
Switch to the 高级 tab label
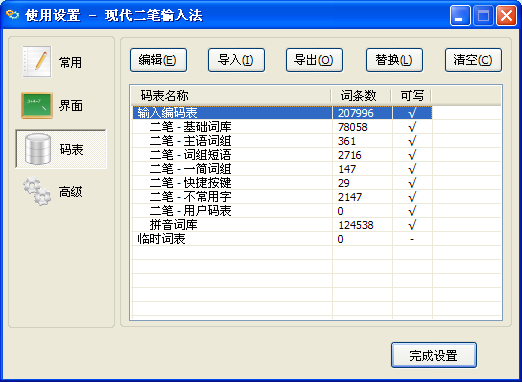[70, 192]
